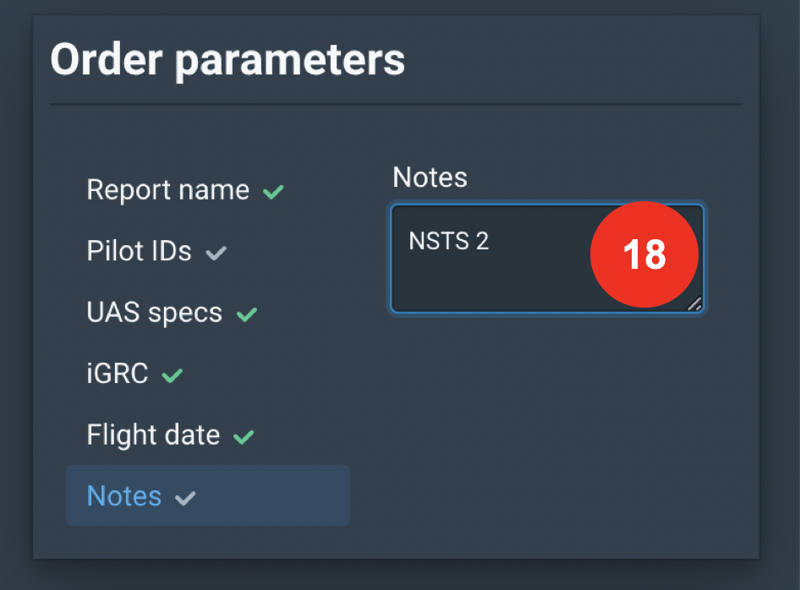This screenshot has width=800, height=590.
Task: Click the green checkmark next to UAS specs
Action: [x=246, y=315]
